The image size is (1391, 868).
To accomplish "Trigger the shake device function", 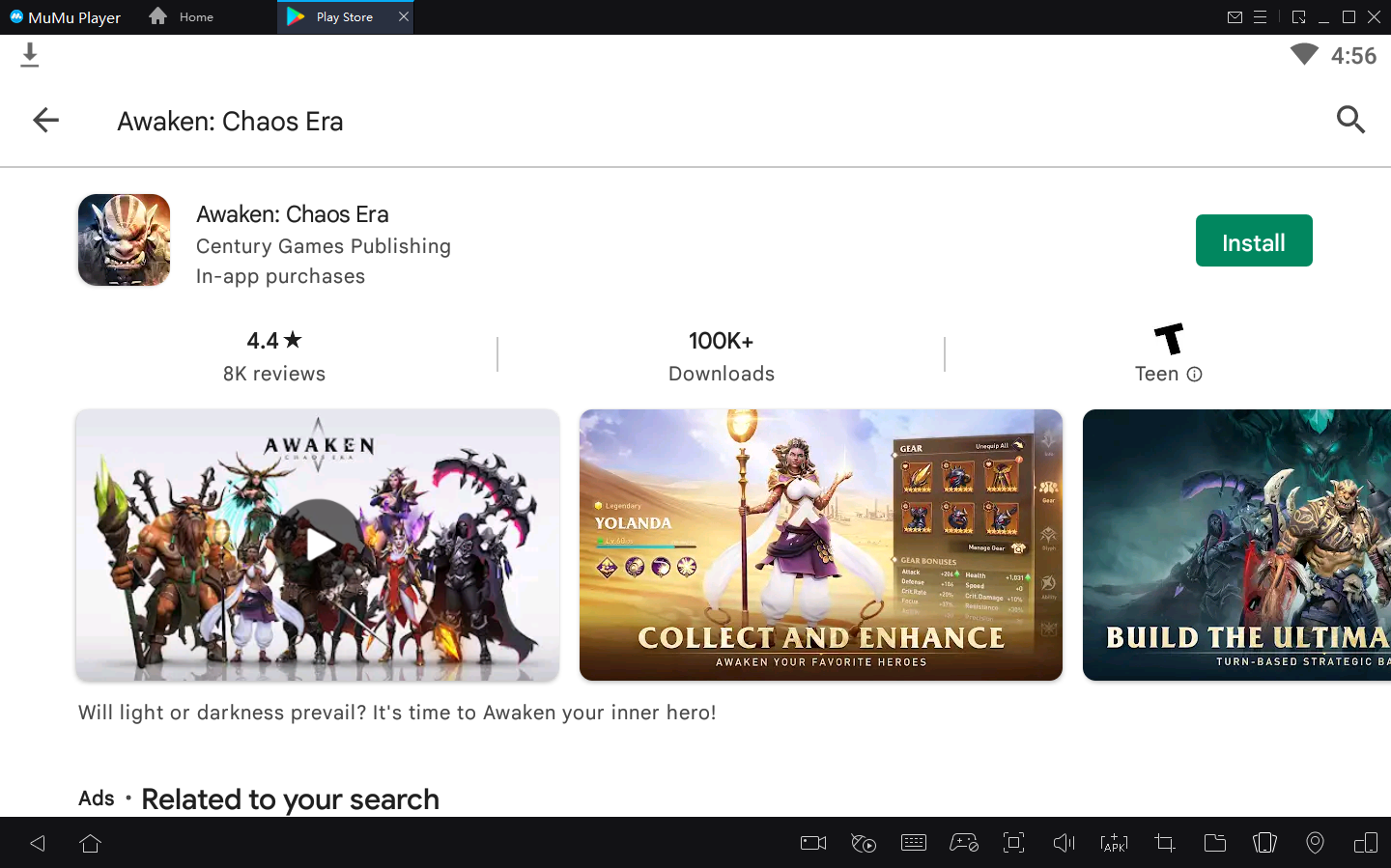I will (x=1264, y=843).
